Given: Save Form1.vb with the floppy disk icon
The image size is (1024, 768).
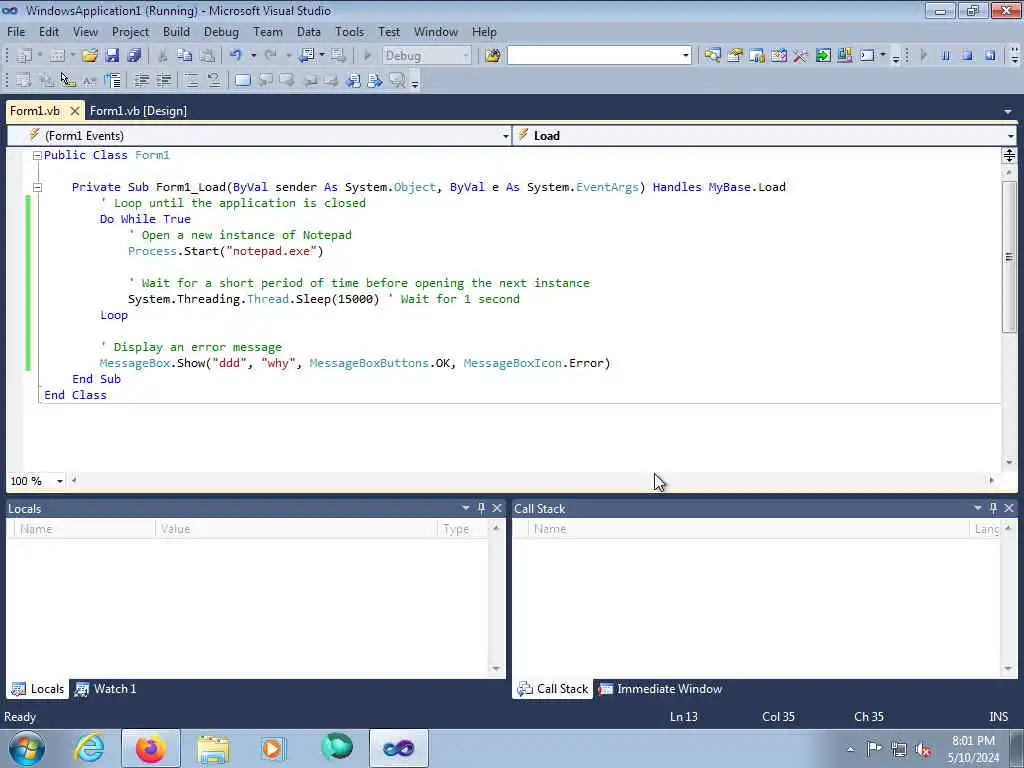Looking at the screenshot, I should pyautogui.click(x=112, y=56).
